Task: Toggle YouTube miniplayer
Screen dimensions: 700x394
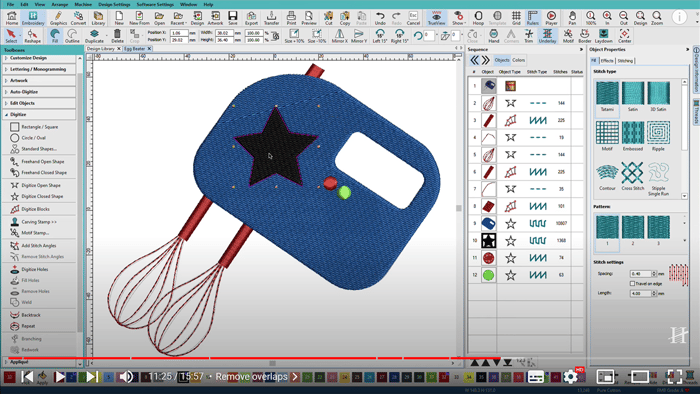Action: pyautogui.click(x=605, y=377)
